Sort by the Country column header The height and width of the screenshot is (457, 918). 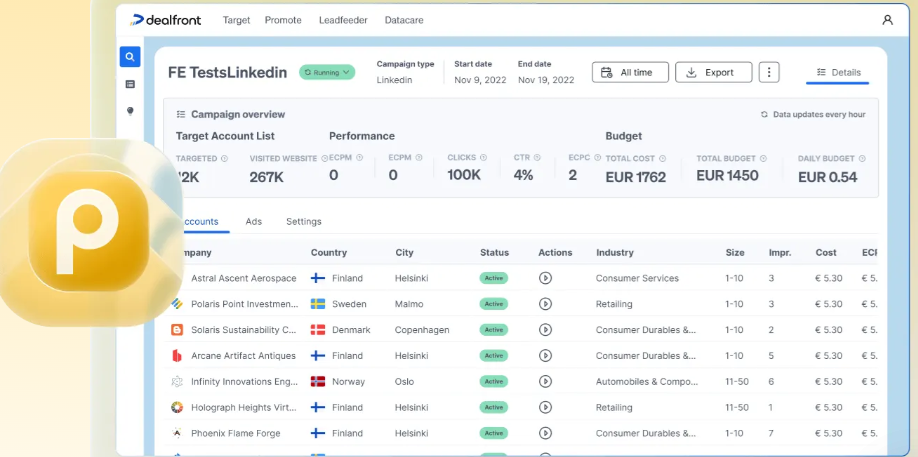[x=328, y=253]
